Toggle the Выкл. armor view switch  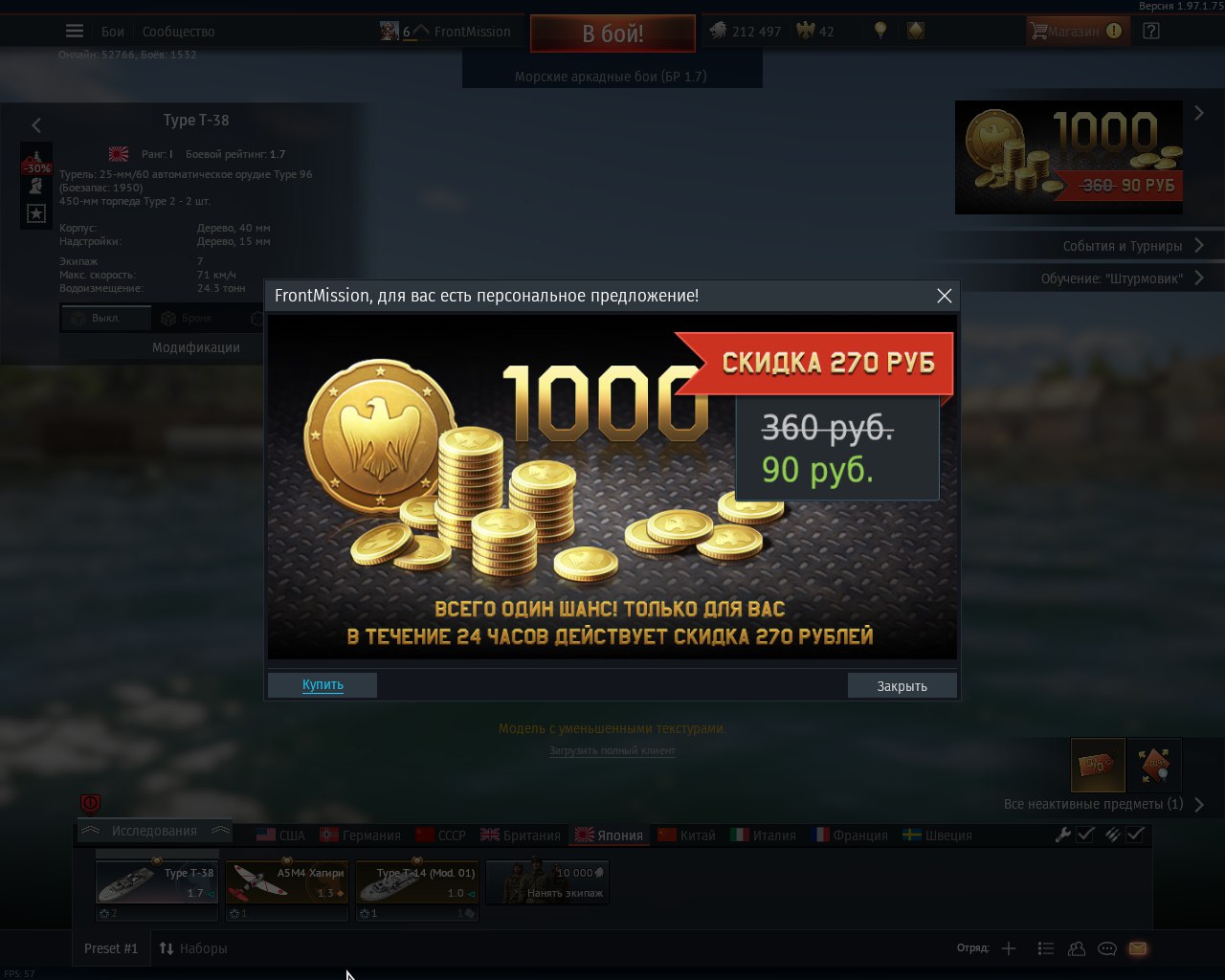click(x=106, y=318)
